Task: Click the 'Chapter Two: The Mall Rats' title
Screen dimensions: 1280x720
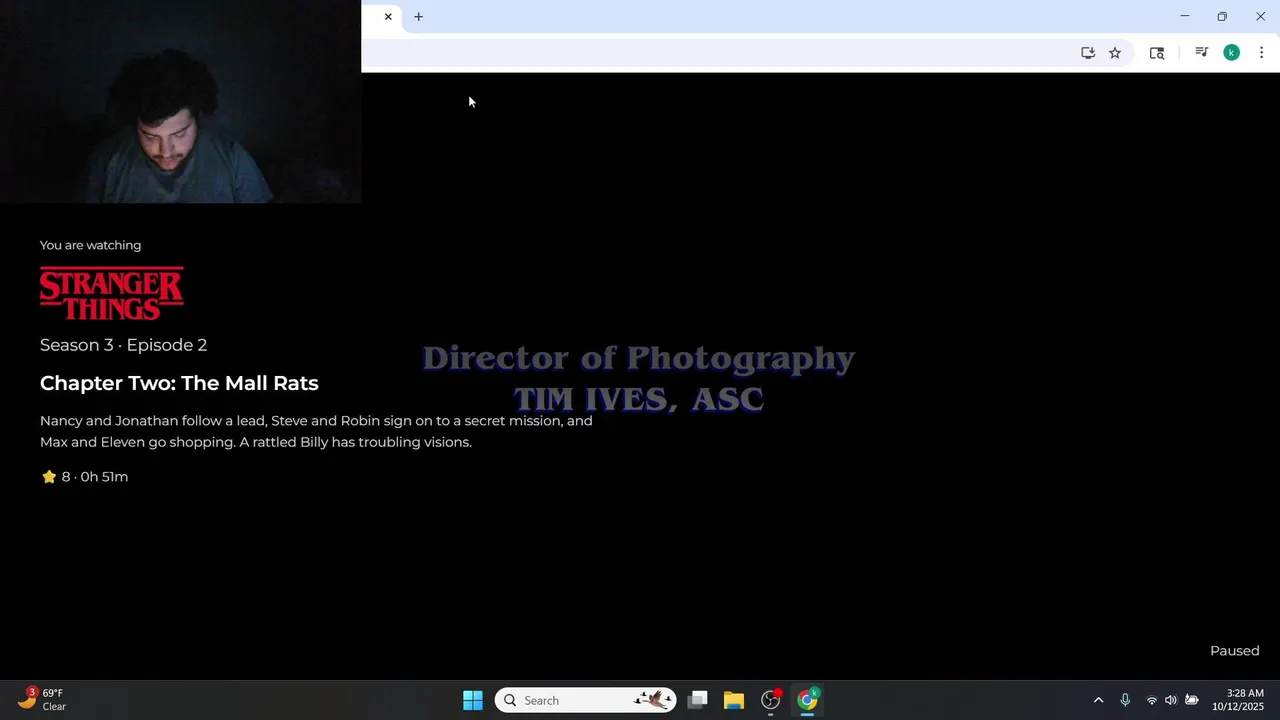Action: (x=179, y=383)
